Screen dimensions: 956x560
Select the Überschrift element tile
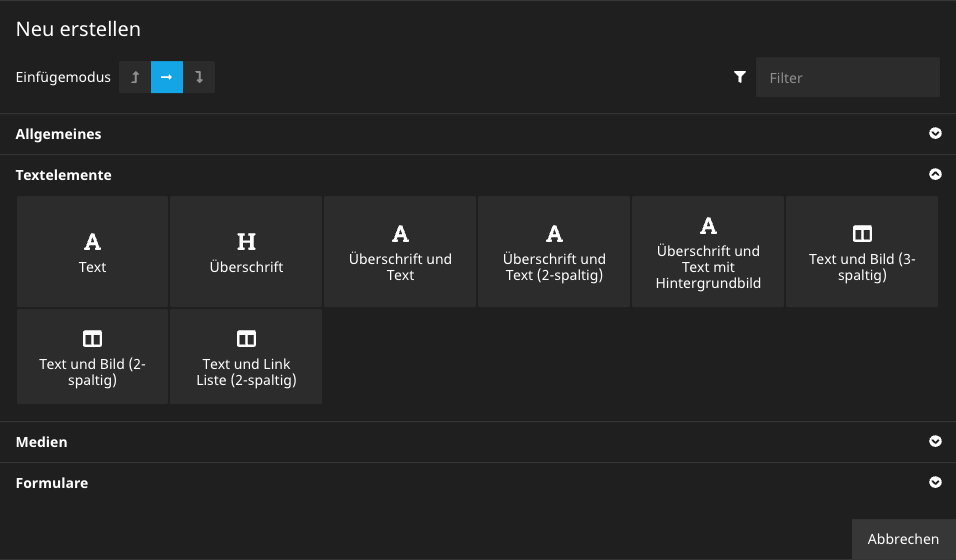tap(246, 252)
